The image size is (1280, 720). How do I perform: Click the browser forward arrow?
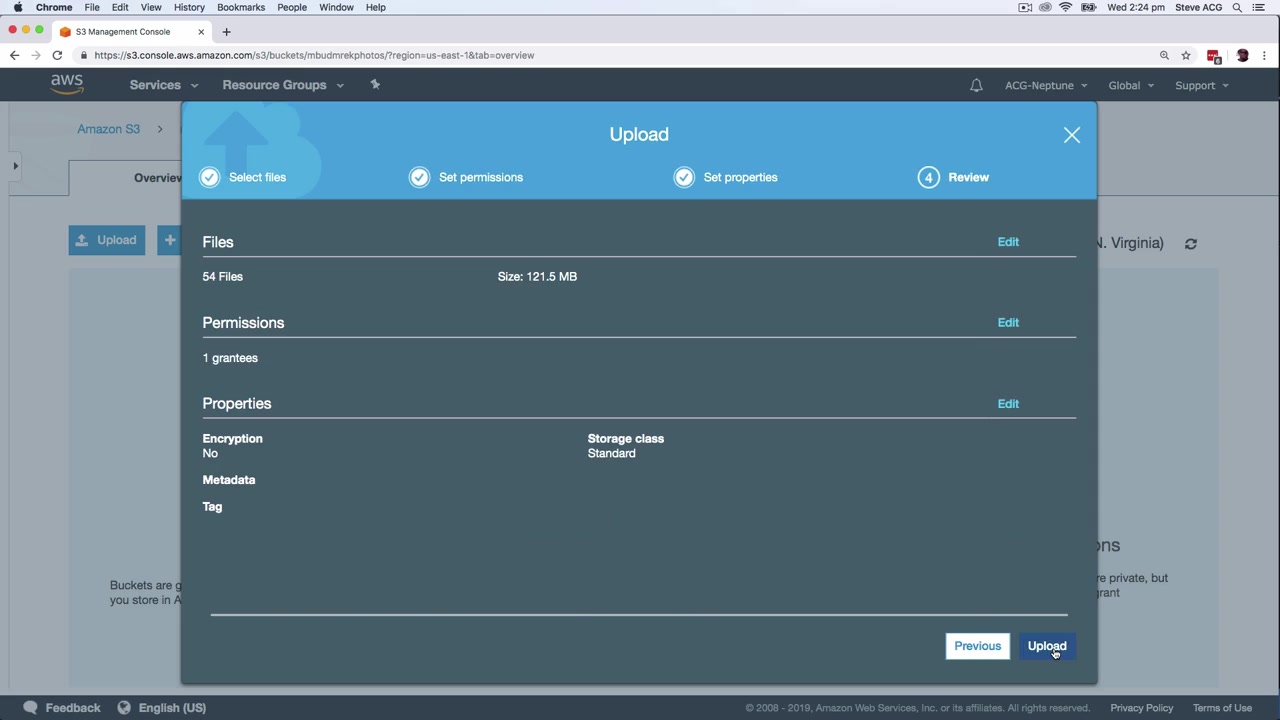pyautogui.click(x=36, y=55)
